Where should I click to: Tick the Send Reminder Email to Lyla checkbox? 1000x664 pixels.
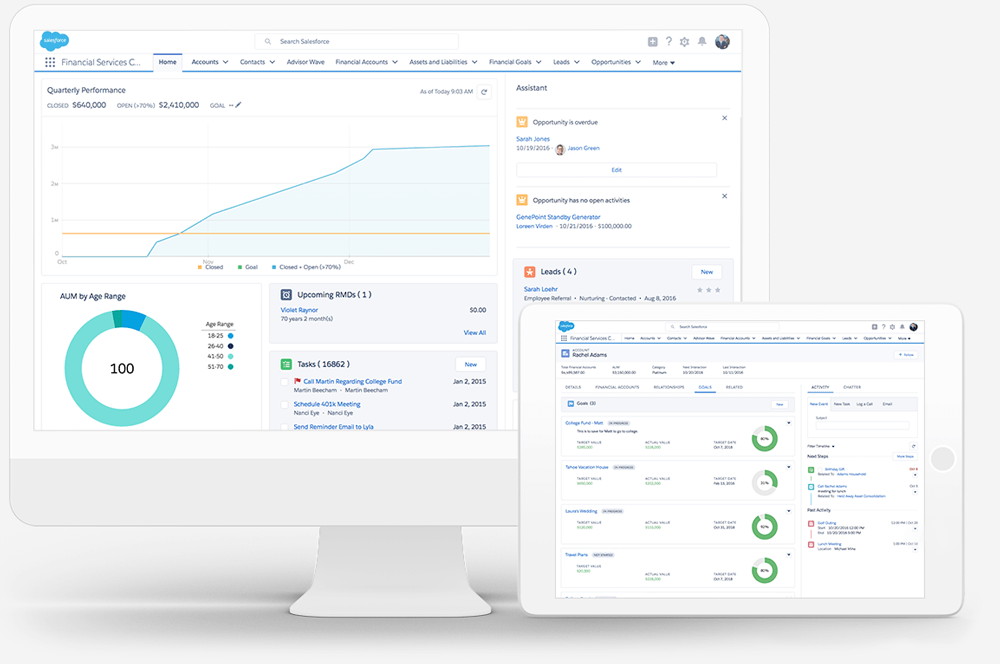(285, 427)
